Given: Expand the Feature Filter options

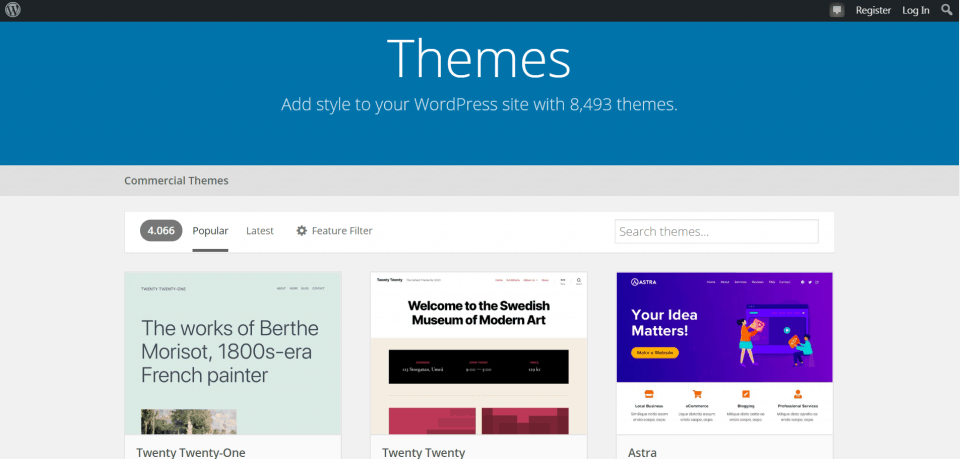Looking at the screenshot, I should point(342,231).
